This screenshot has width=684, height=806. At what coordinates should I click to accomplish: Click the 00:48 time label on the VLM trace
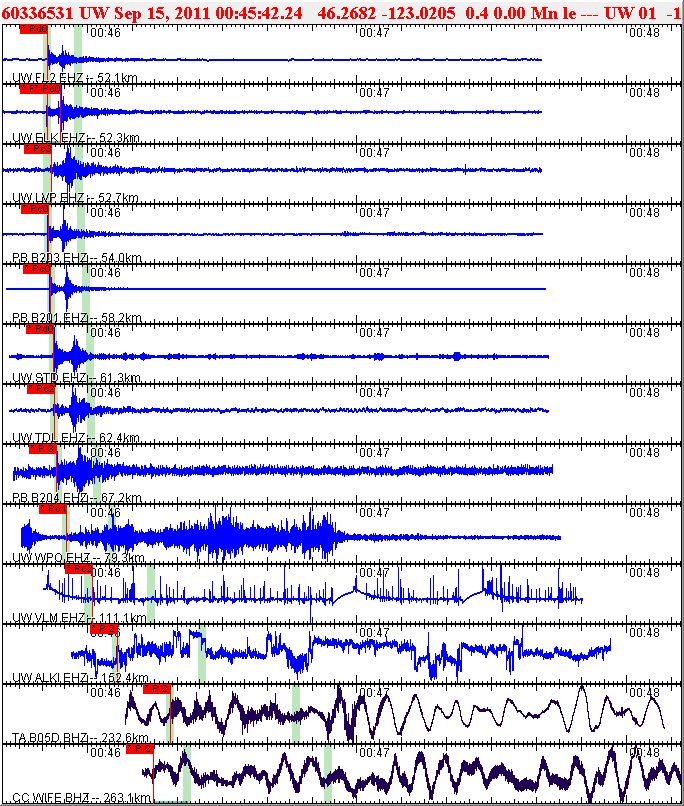[644, 573]
